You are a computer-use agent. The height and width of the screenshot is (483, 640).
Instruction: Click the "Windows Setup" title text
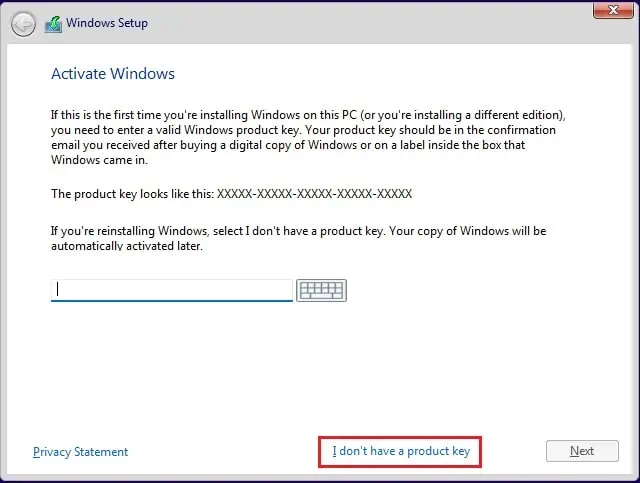(108, 23)
